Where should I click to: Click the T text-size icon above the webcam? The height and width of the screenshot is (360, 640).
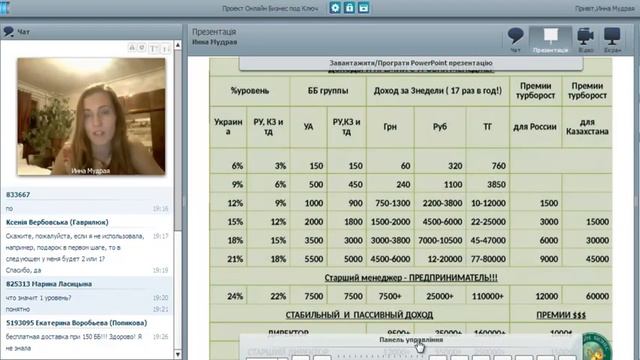(153, 49)
